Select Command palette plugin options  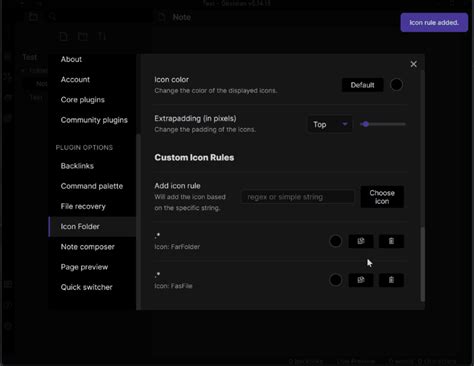92,186
